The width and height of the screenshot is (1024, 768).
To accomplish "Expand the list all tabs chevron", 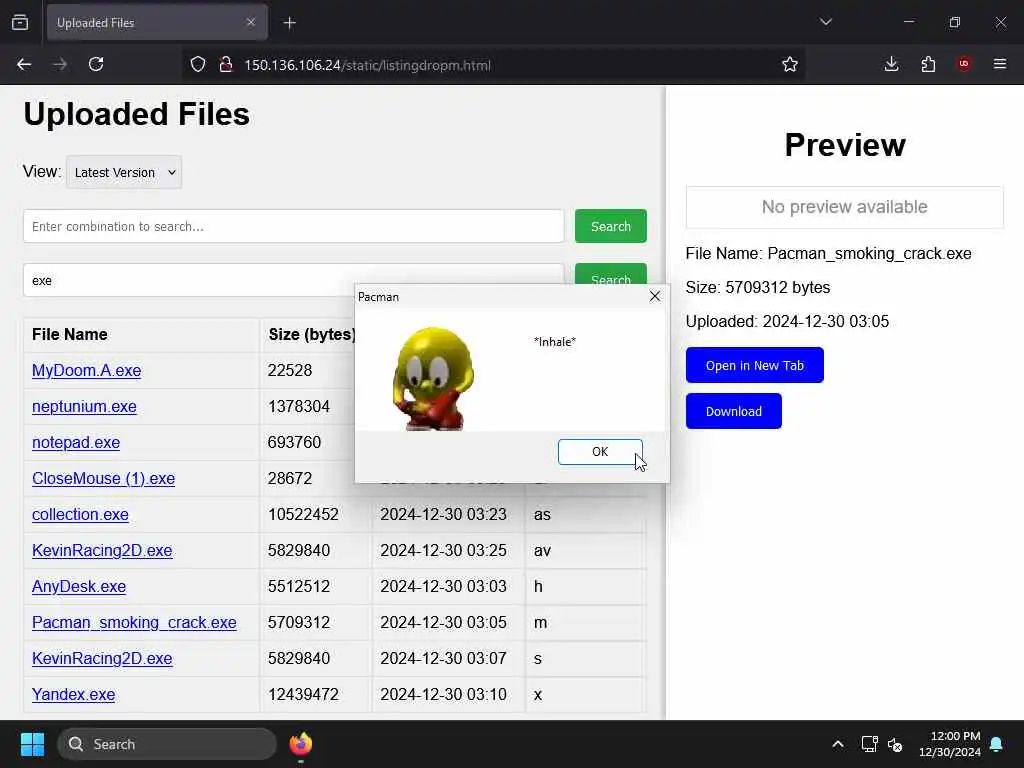I will (826, 22).
